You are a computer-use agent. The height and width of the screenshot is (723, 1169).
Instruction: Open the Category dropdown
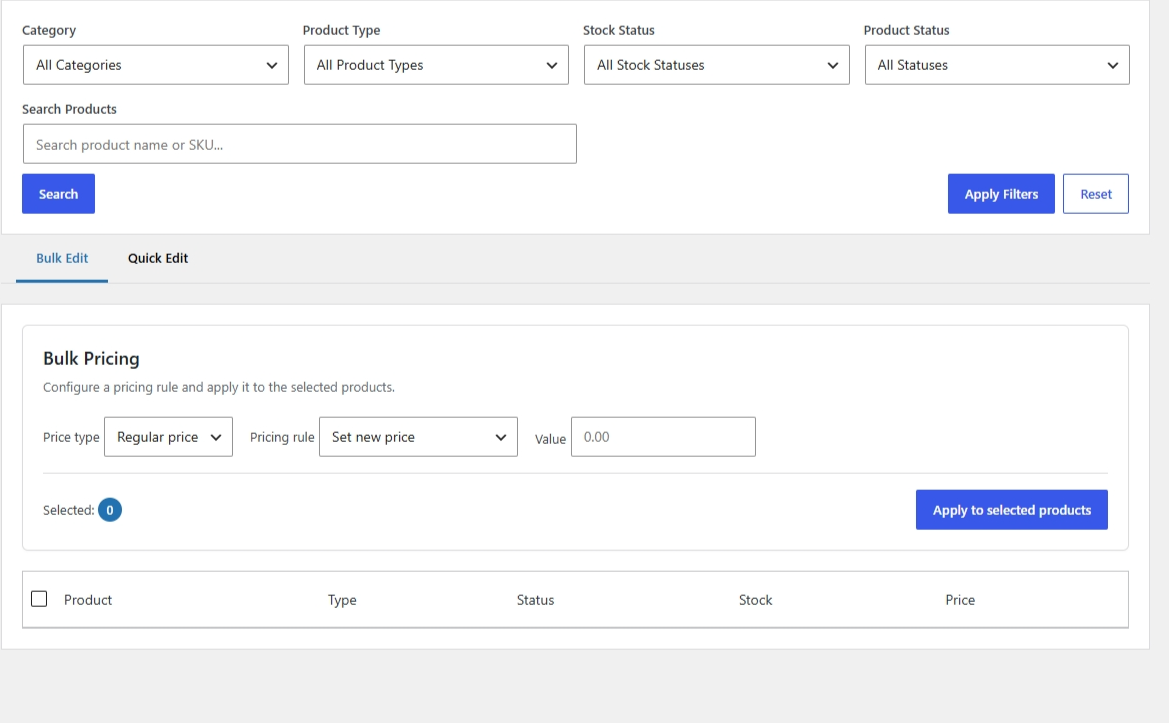point(156,65)
